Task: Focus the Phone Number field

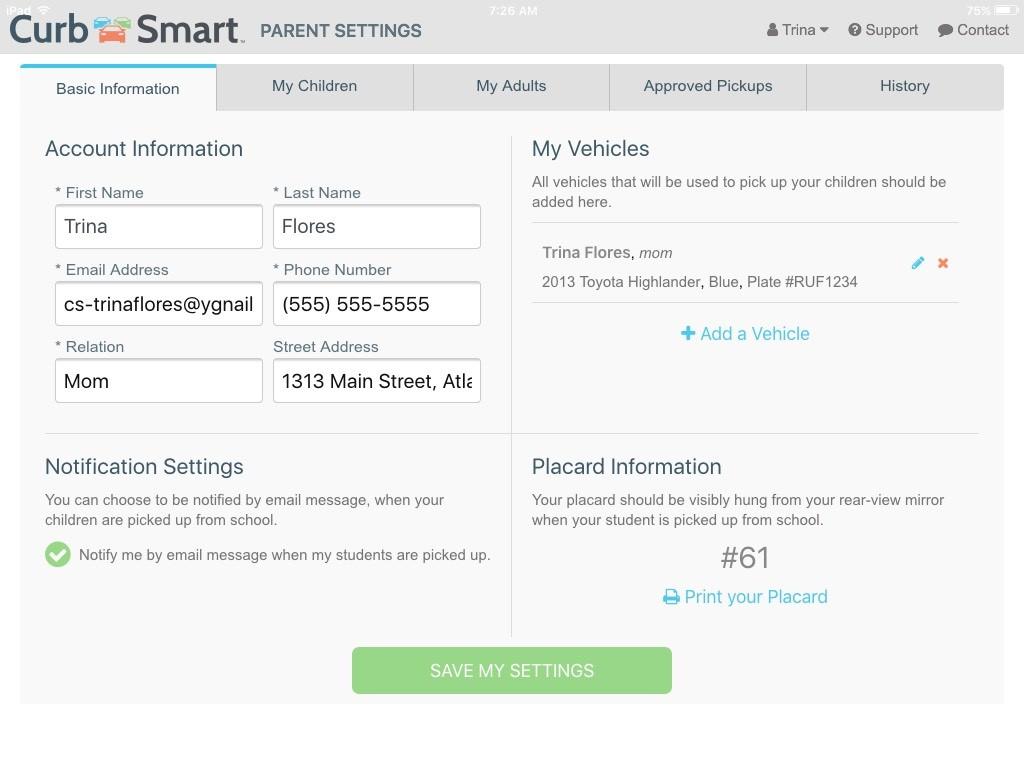Action: click(x=377, y=304)
